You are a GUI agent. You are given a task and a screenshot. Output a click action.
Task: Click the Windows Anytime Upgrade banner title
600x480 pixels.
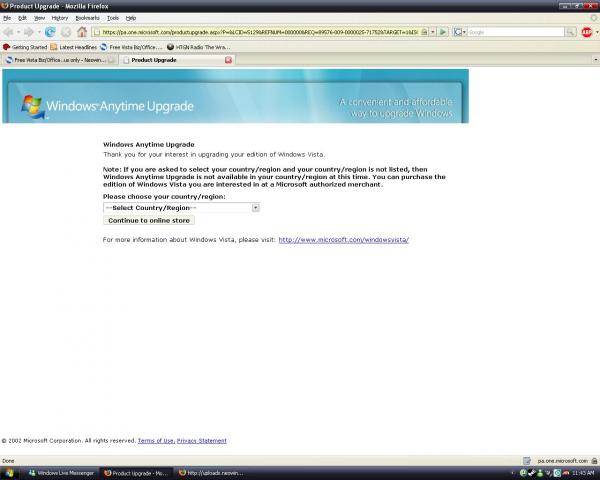(120, 106)
